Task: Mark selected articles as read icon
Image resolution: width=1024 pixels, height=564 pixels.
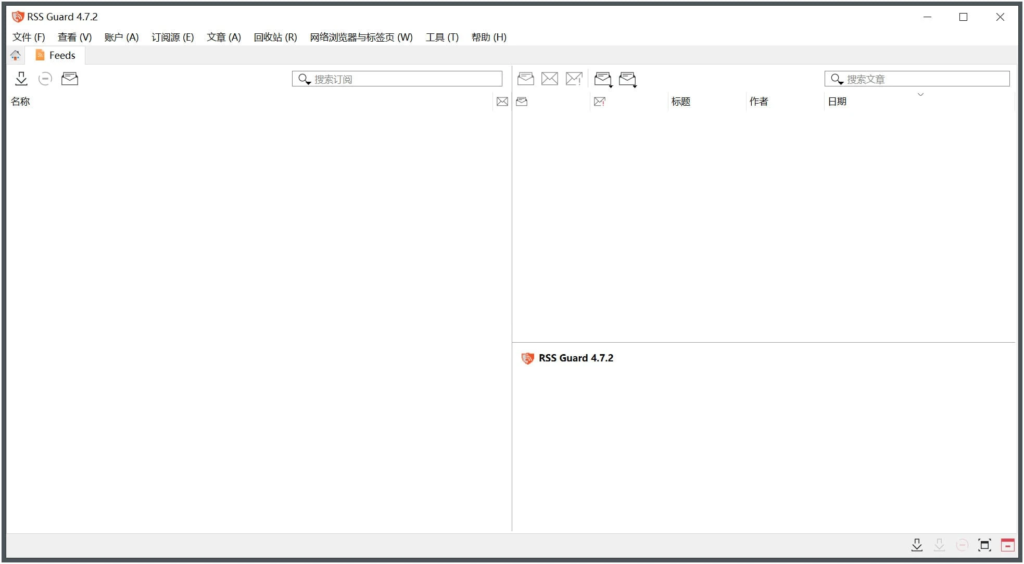Action: tap(526, 79)
